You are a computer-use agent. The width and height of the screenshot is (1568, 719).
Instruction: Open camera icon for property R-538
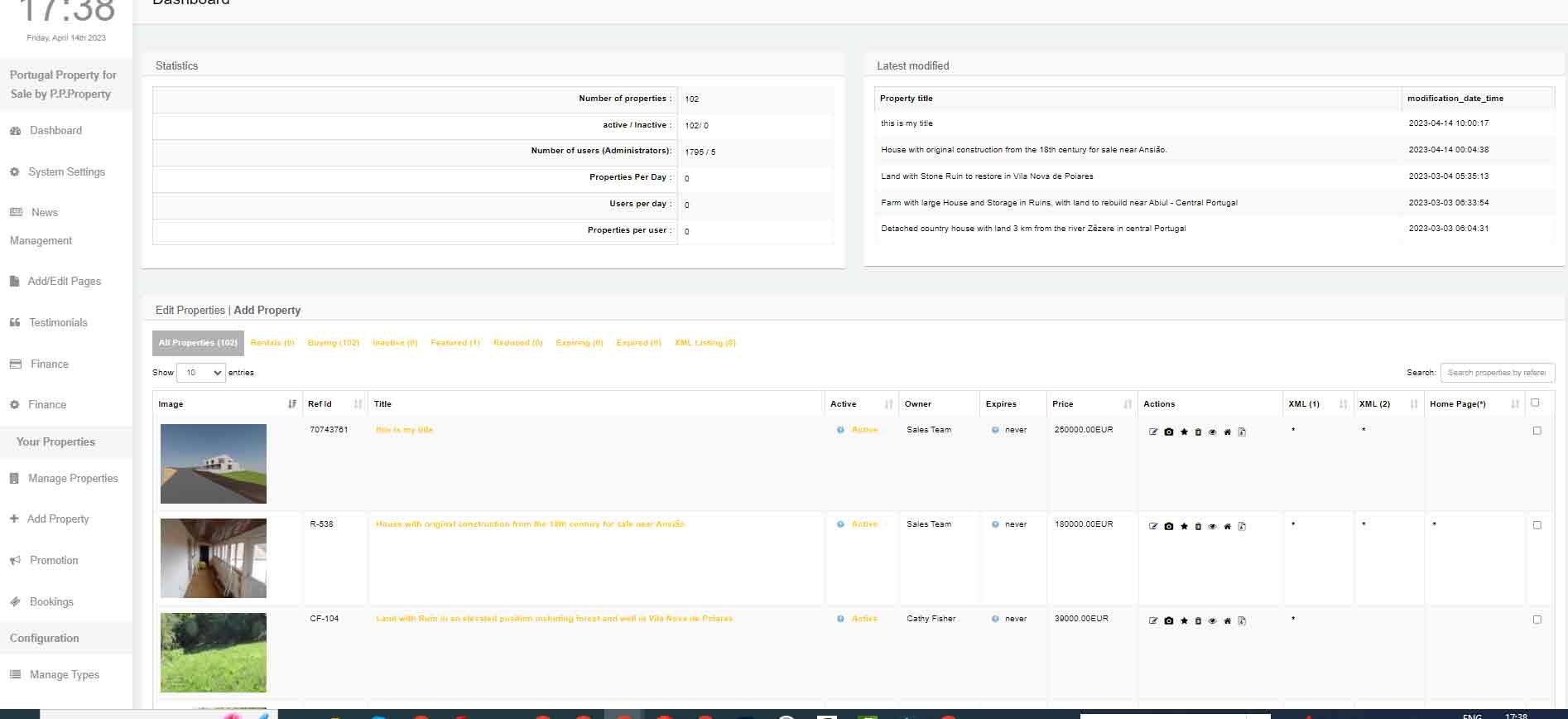(1168, 526)
